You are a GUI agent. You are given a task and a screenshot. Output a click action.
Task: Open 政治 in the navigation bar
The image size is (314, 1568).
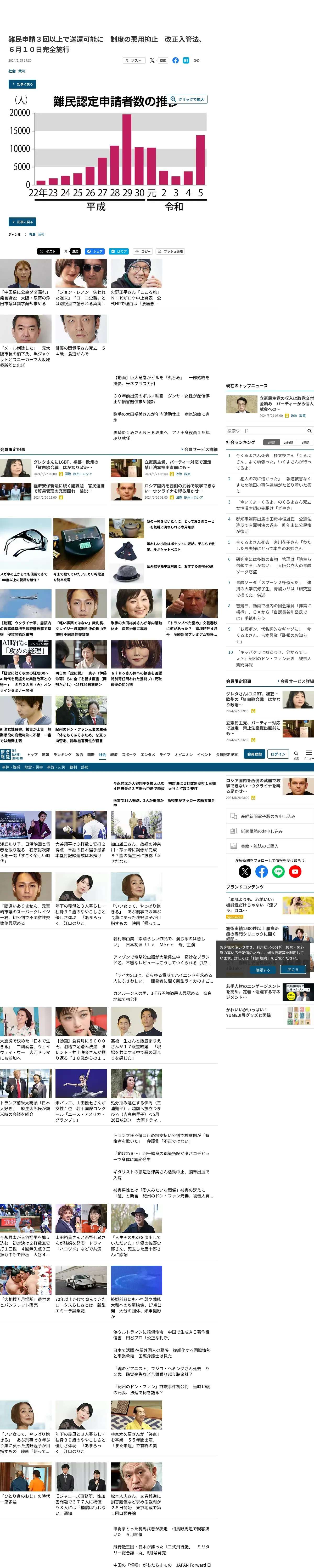coord(79,754)
